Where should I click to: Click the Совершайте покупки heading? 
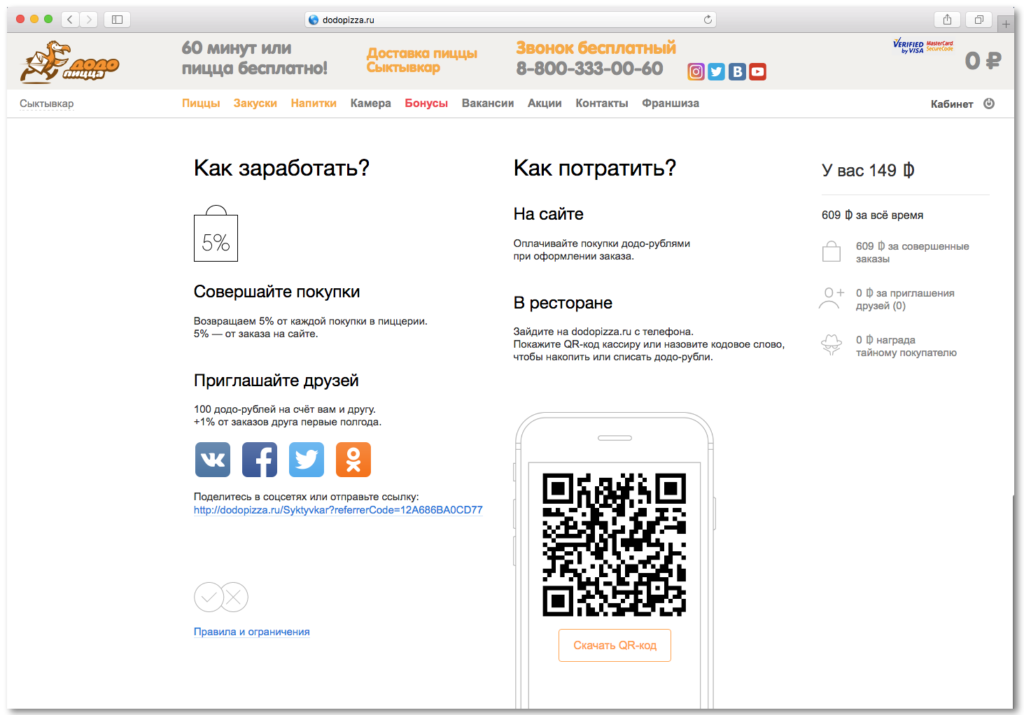pos(276,292)
